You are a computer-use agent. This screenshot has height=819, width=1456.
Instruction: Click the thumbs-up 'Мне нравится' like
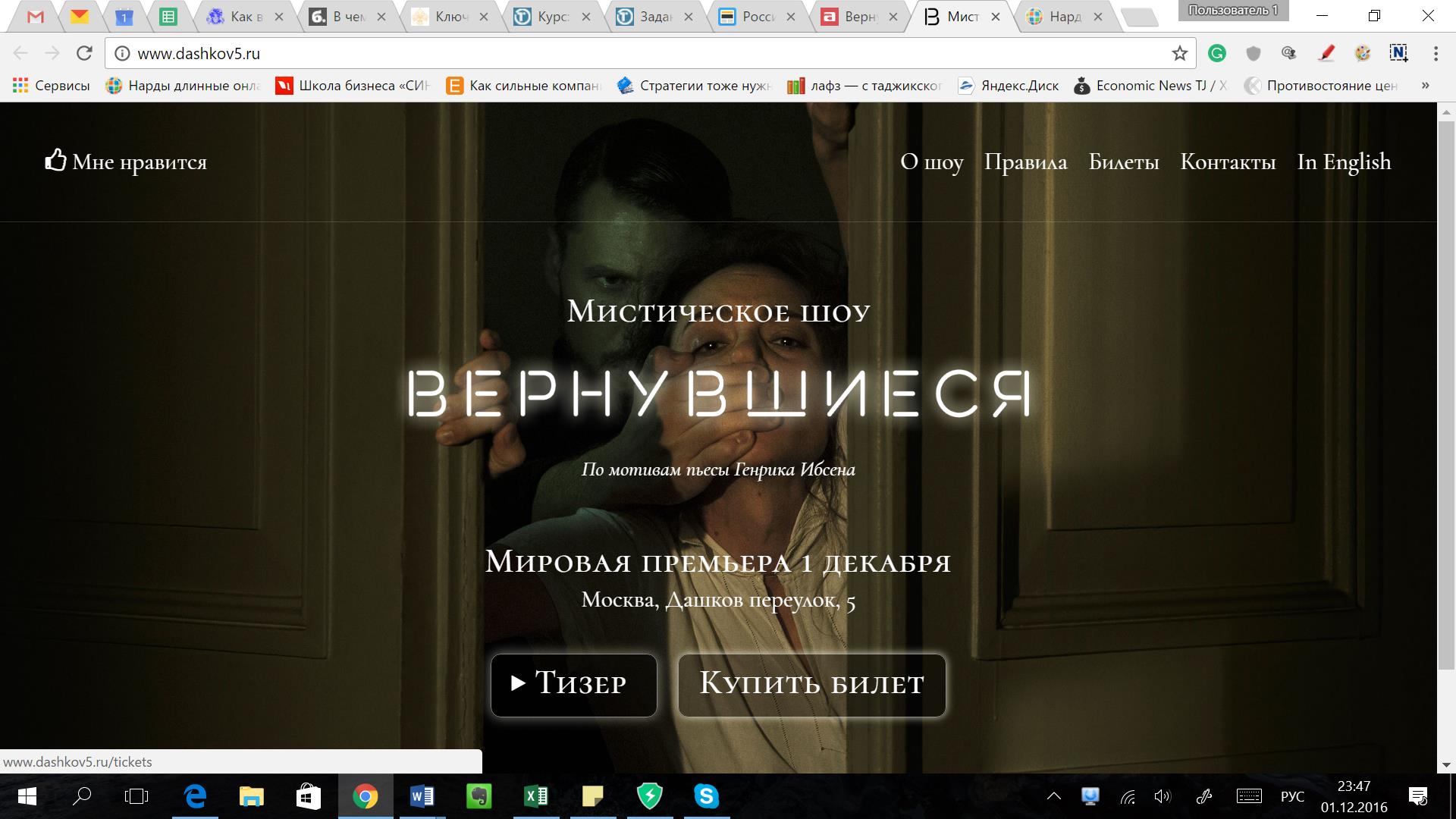coord(126,162)
